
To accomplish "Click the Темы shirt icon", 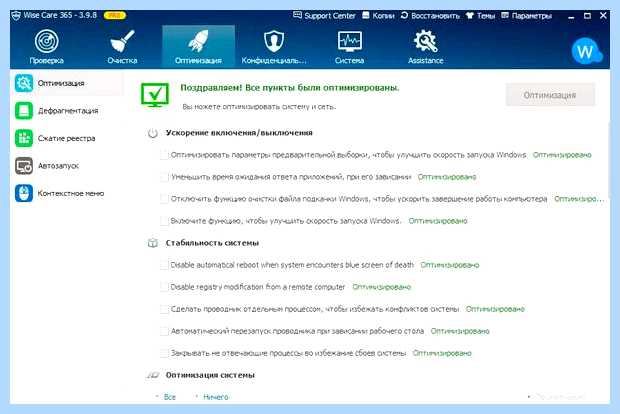I will [x=470, y=15].
